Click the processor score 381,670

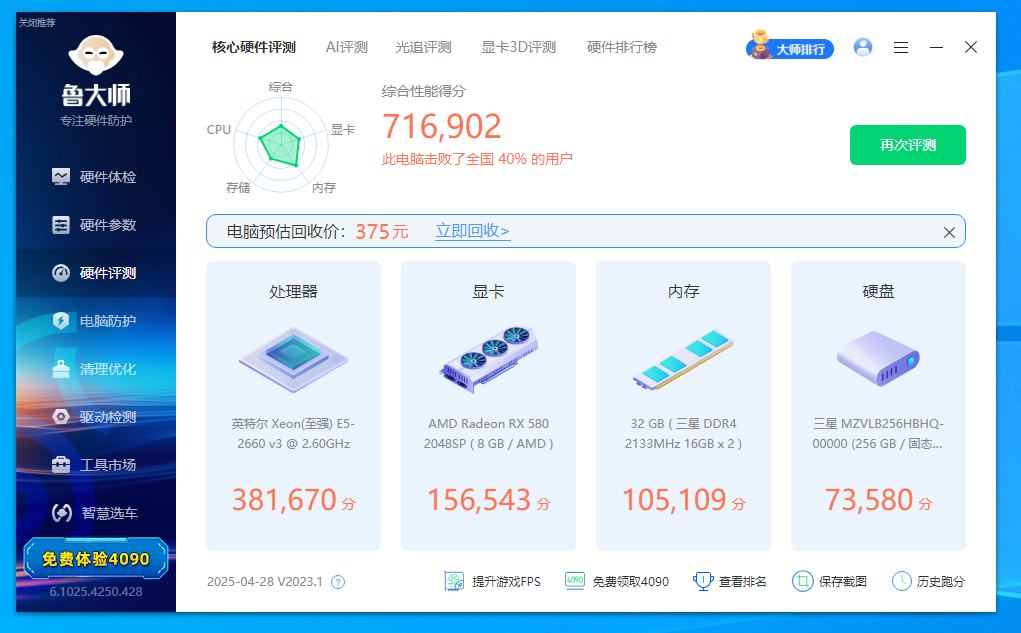[x=285, y=500]
